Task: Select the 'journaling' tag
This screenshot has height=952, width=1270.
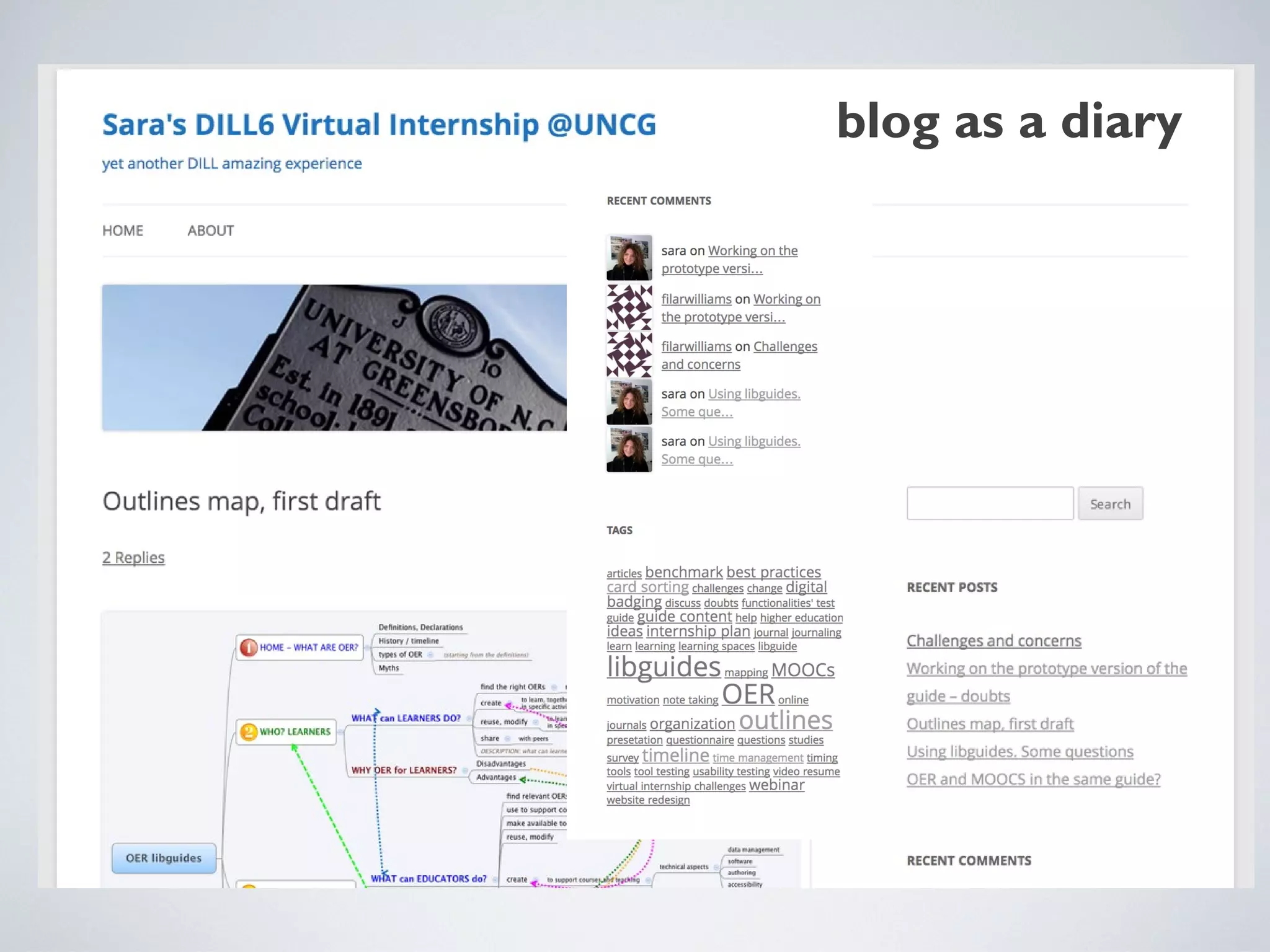Action: (x=816, y=632)
